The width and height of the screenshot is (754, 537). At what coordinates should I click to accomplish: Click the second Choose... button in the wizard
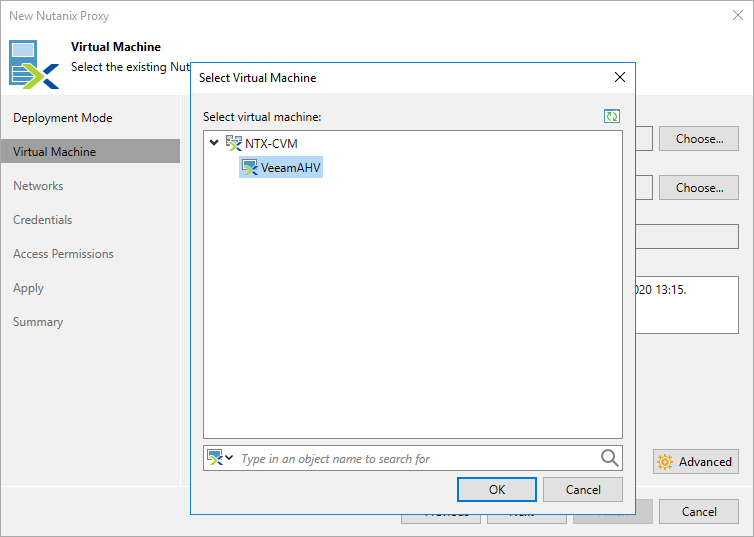pyautogui.click(x=699, y=187)
